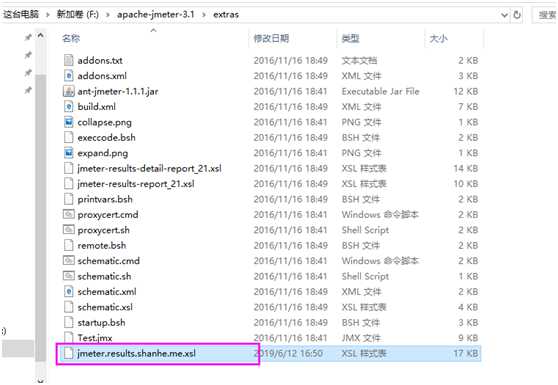Click the navigation pane scrollbar thumb

(x=41, y=217)
